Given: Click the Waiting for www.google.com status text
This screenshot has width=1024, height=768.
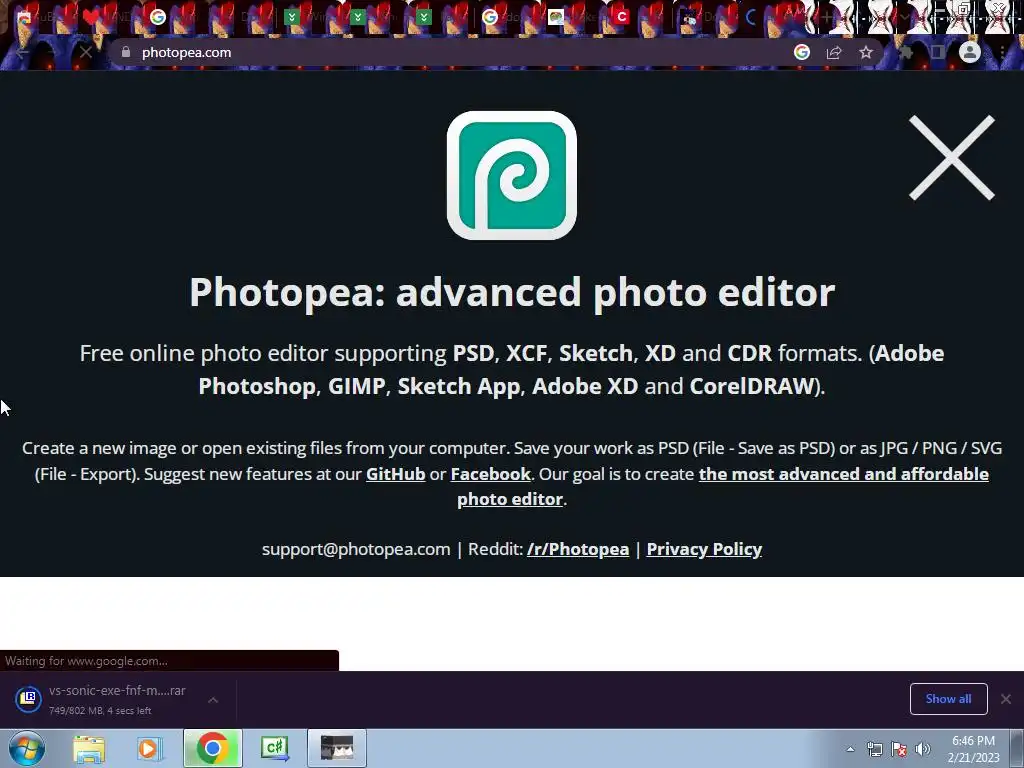Looking at the screenshot, I should [86, 661].
